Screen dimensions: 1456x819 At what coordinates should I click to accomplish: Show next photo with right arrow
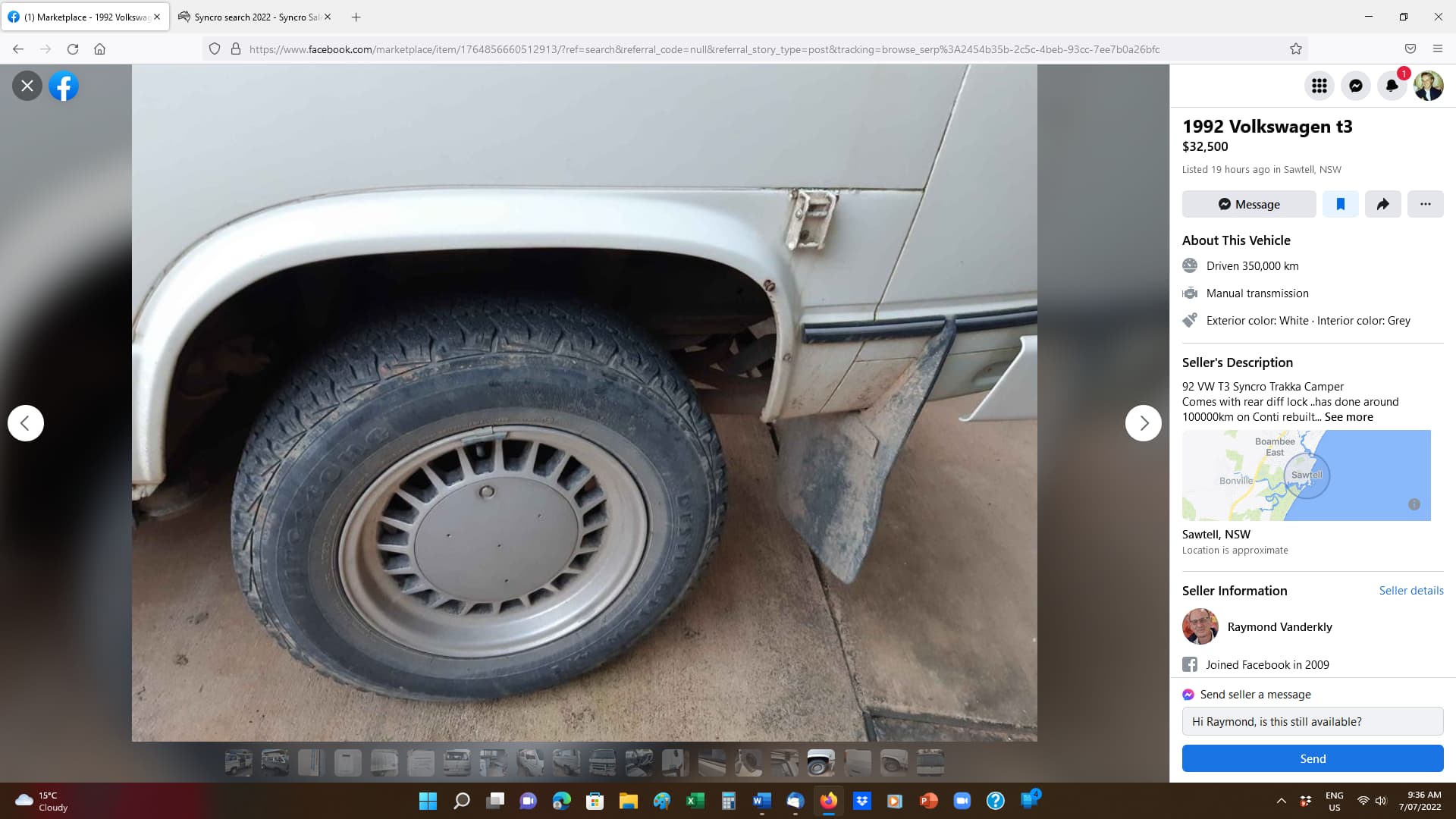1143,423
